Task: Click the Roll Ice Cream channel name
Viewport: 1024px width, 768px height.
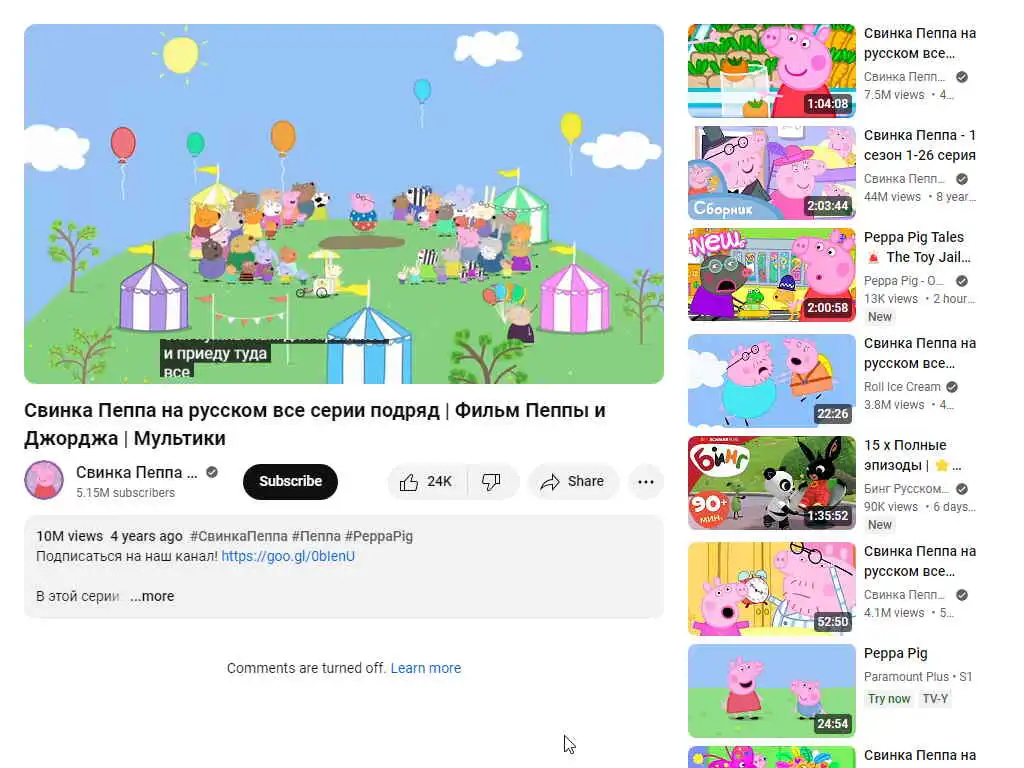Action: pyautogui.click(x=902, y=387)
